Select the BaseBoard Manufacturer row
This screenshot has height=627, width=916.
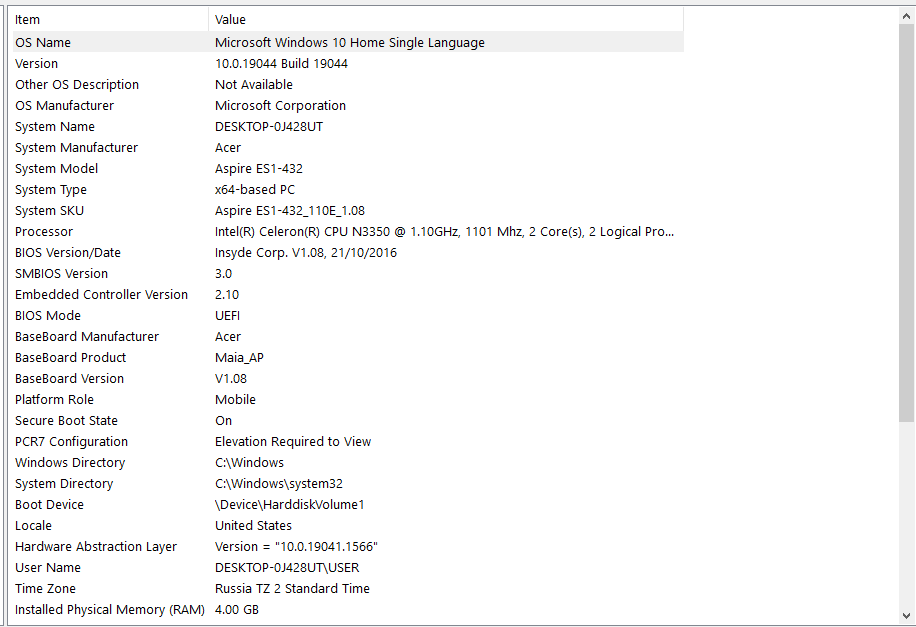click(348, 337)
